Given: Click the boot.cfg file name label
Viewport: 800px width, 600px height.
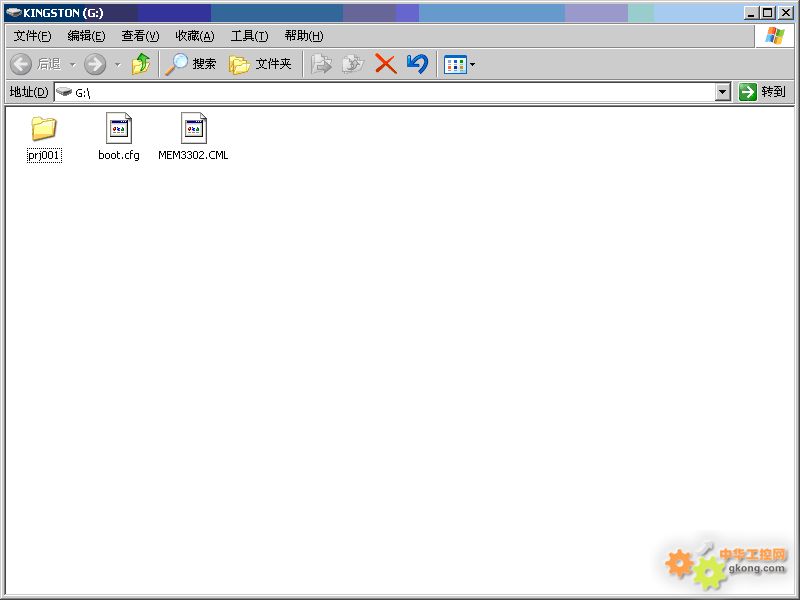Looking at the screenshot, I should coord(119,155).
